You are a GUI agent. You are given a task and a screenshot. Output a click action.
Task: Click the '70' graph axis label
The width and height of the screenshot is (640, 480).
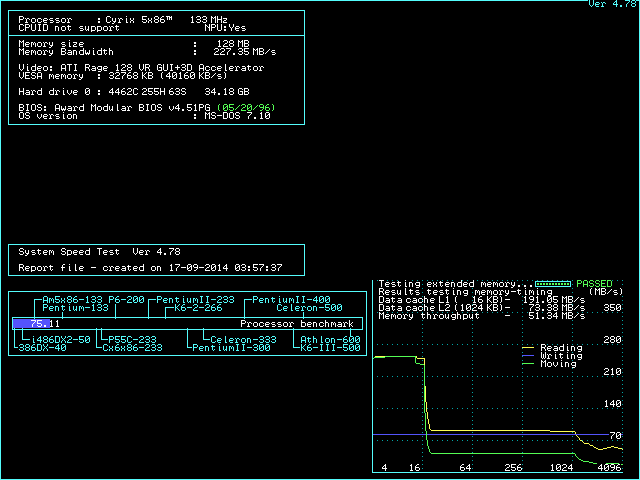point(616,436)
